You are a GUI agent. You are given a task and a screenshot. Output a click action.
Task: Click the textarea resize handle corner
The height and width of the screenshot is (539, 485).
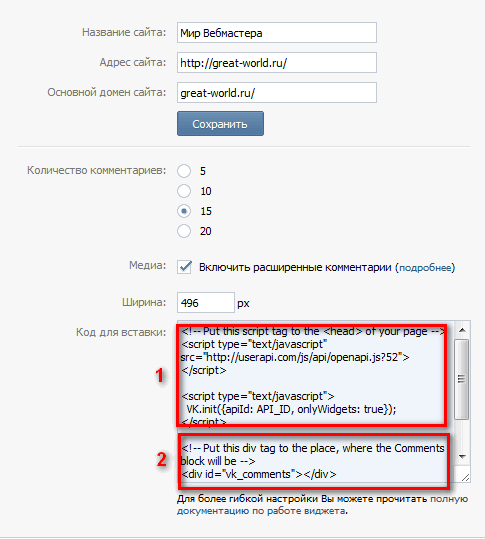pos(465,477)
